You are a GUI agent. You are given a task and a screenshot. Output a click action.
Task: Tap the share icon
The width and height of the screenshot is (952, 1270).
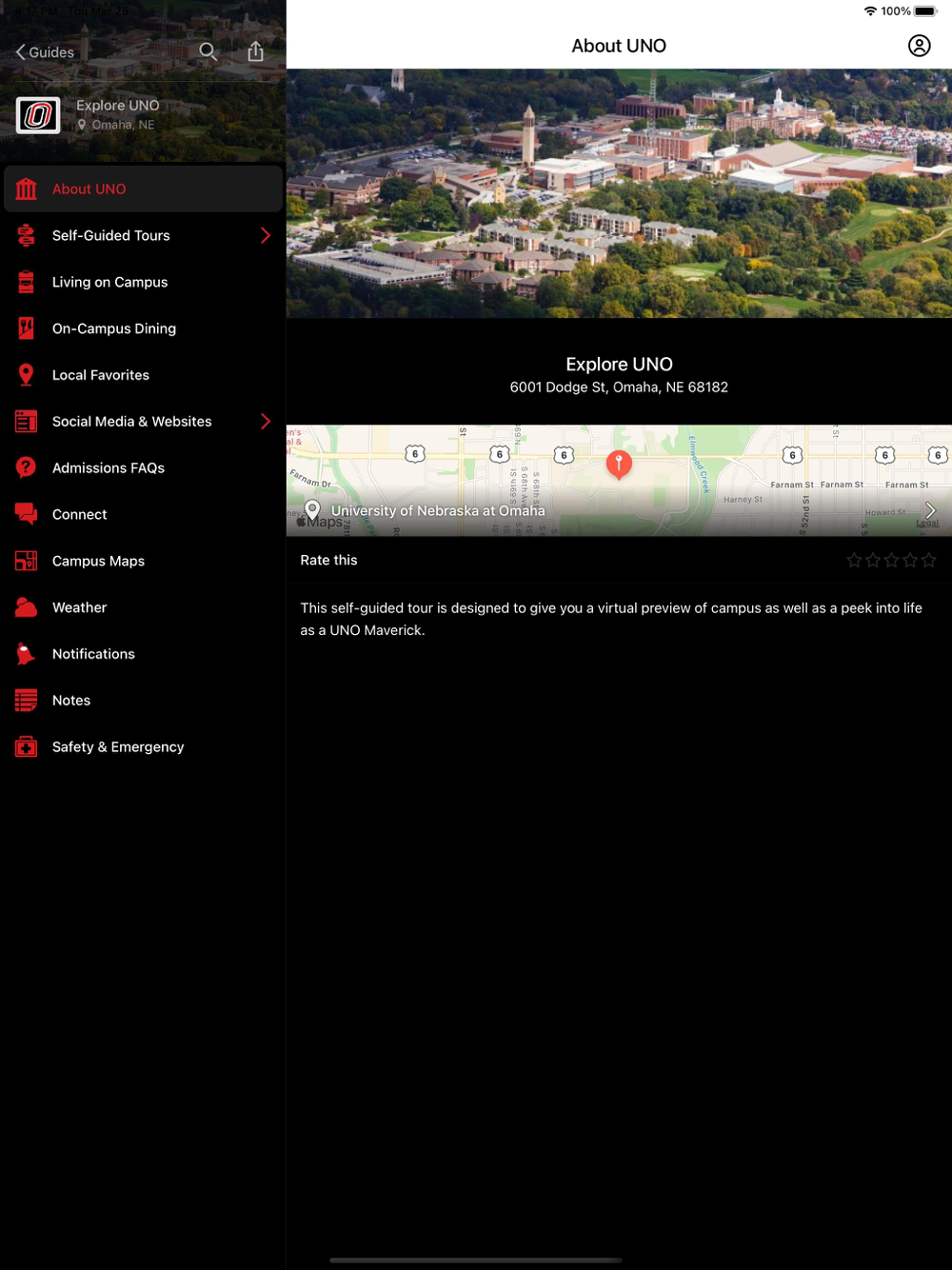pyautogui.click(x=255, y=51)
